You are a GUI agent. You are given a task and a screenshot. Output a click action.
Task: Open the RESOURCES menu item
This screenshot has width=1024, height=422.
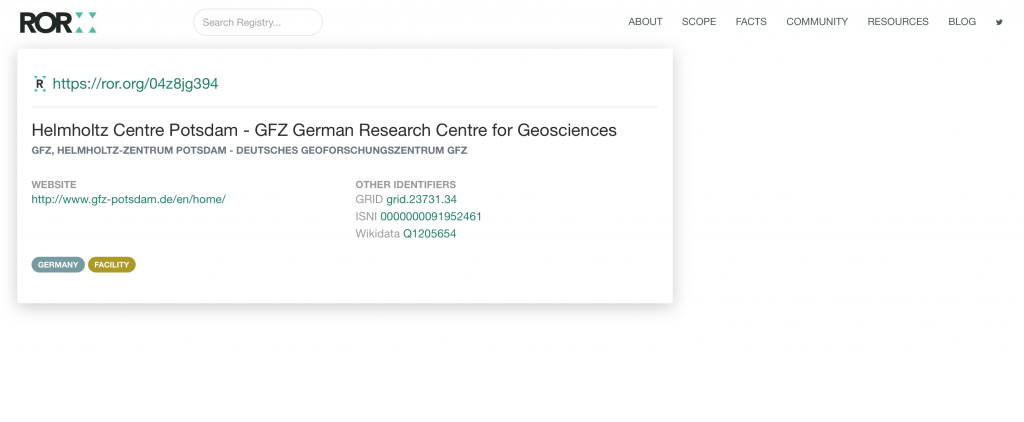coord(897,22)
